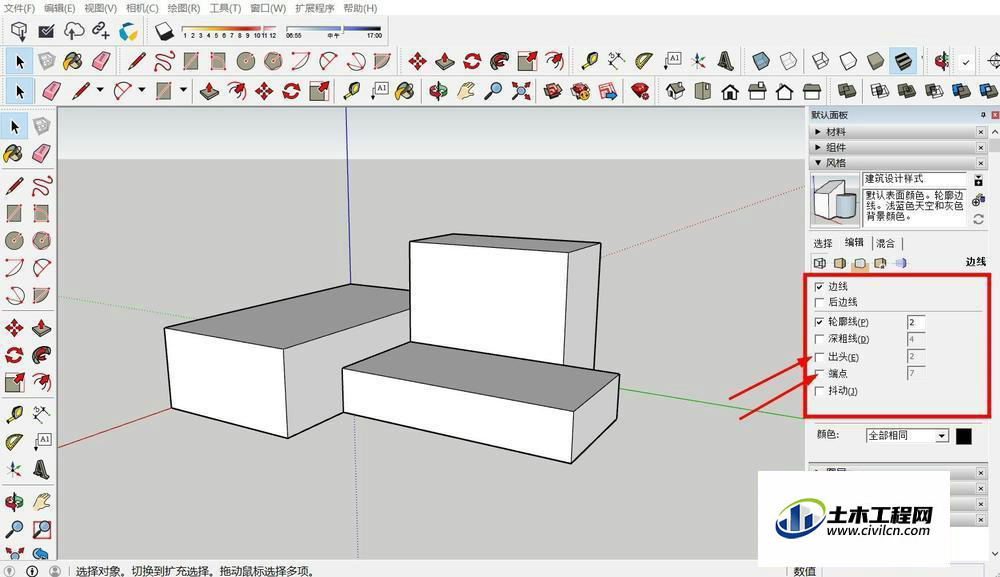Select the Polygon tool in top toolbar
Viewport: 1000px width, 577px height.
tap(273, 61)
